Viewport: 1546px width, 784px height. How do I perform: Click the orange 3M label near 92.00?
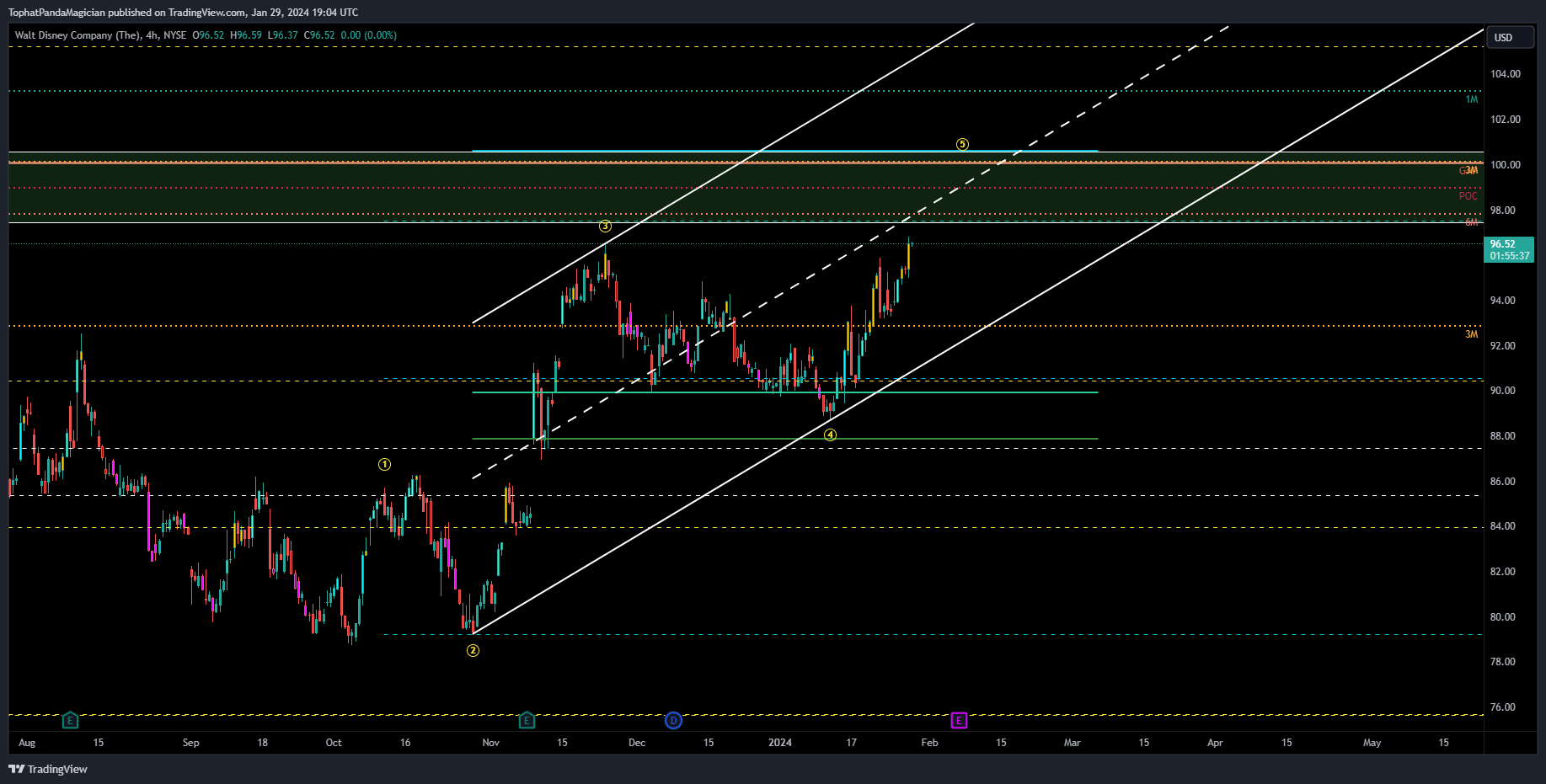[x=1471, y=334]
